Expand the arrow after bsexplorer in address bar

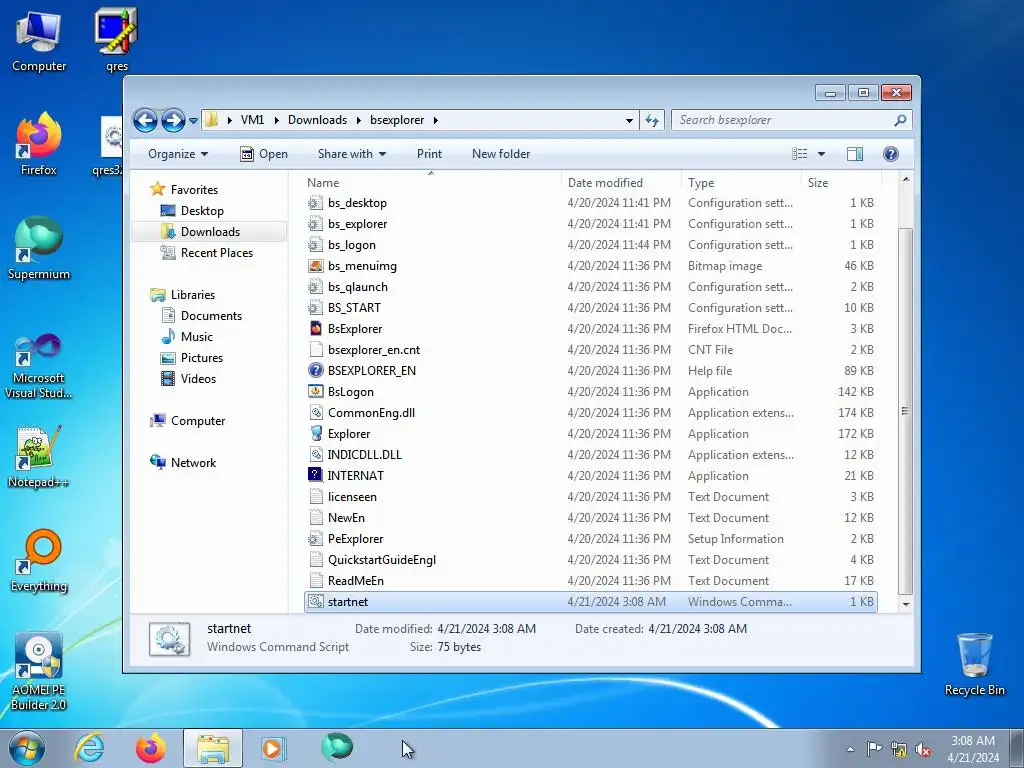coord(436,120)
